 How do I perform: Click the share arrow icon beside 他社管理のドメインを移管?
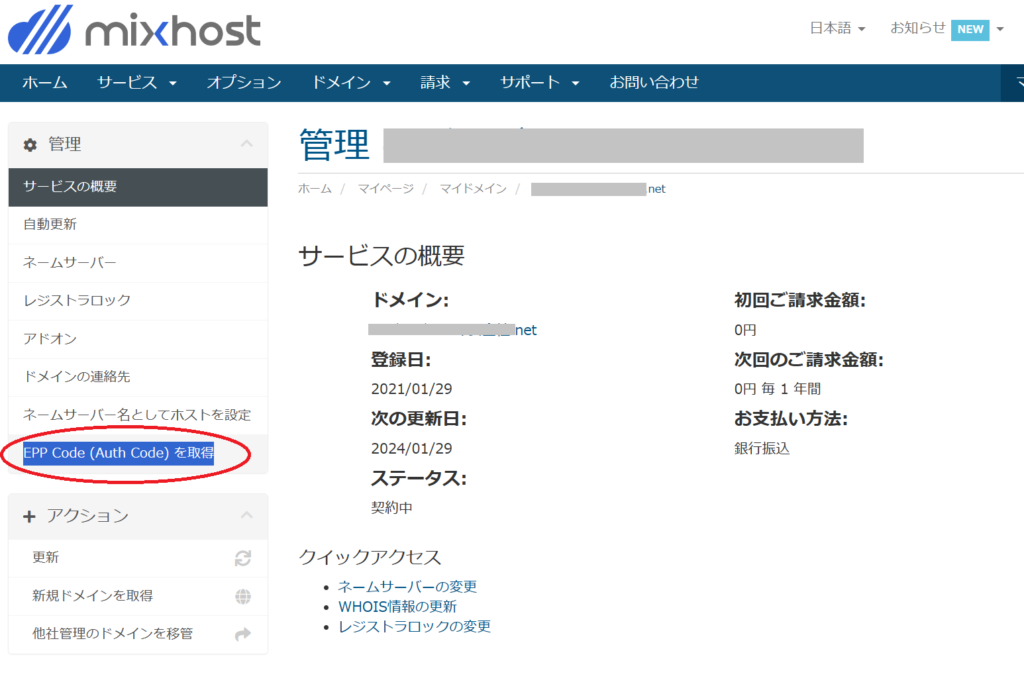pos(242,634)
